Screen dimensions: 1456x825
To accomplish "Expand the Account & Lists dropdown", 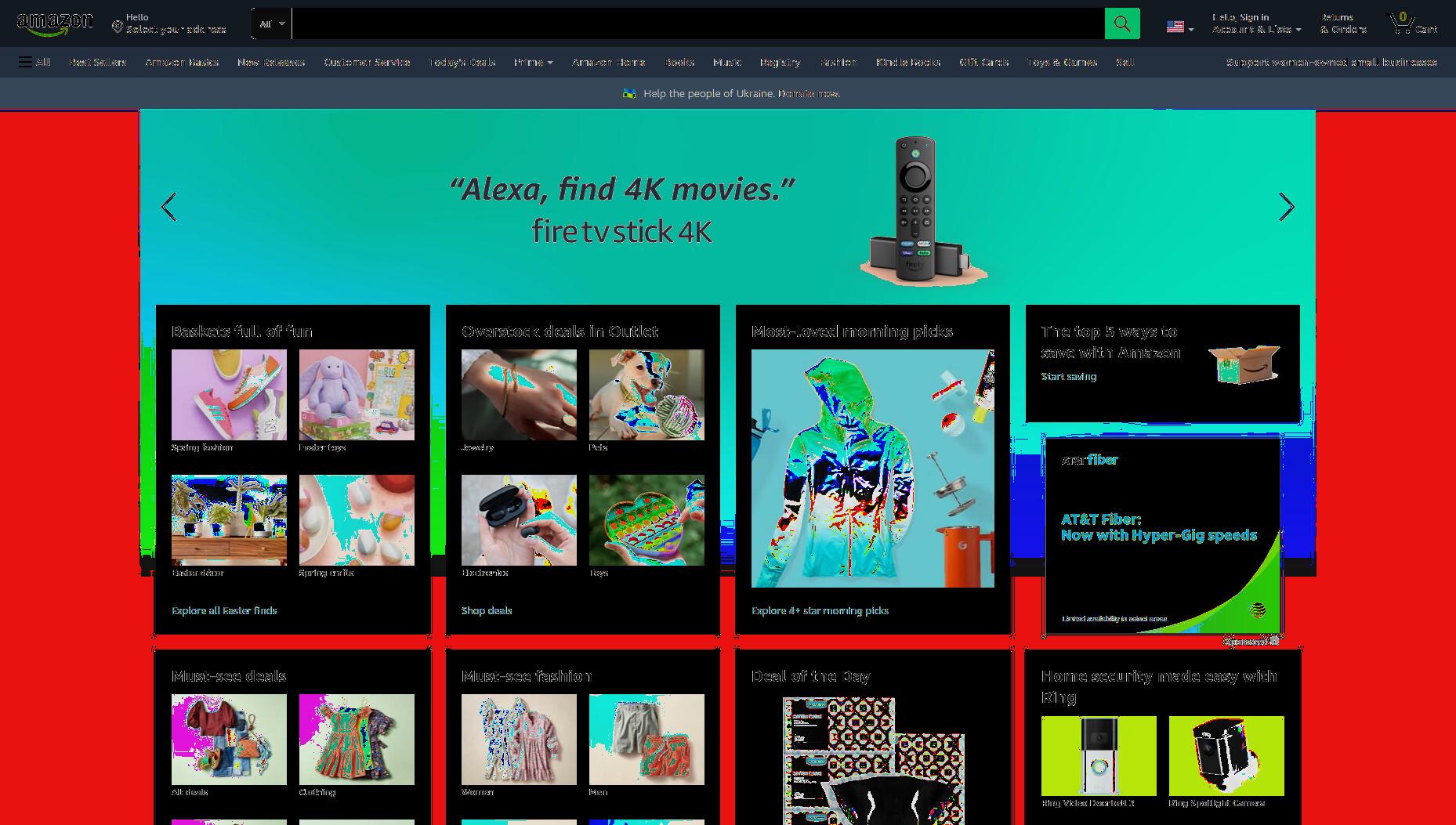I will pyautogui.click(x=1256, y=24).
